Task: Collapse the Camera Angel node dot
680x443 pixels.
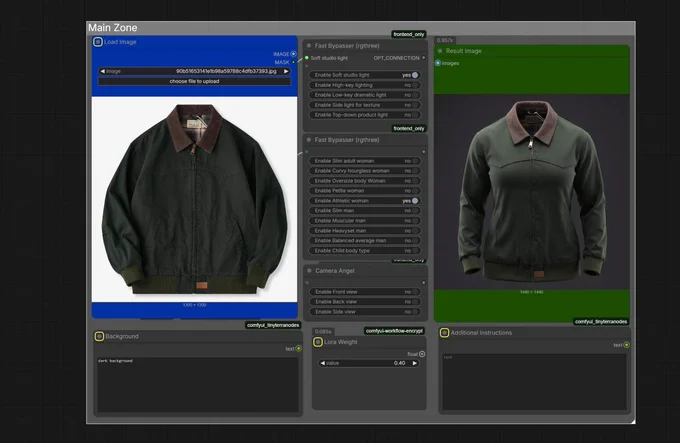Action: pyautogui.click(x=309, y=270)
